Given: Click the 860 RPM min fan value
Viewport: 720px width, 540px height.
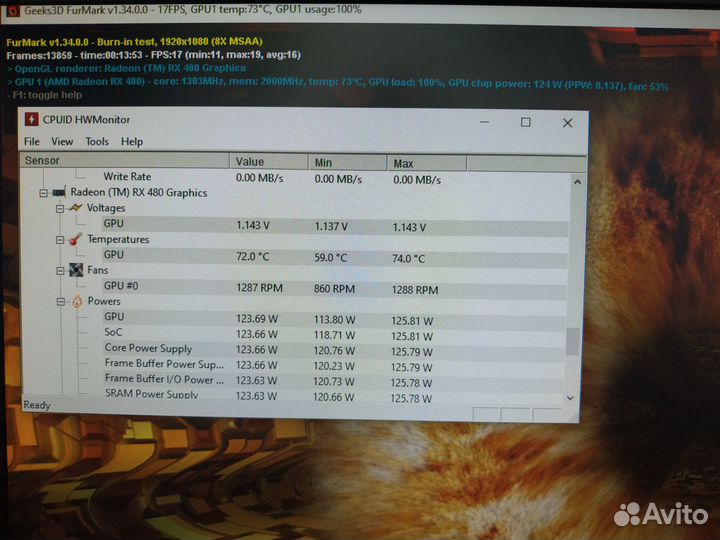Looking at the screenshot, I should coord(334,289).
